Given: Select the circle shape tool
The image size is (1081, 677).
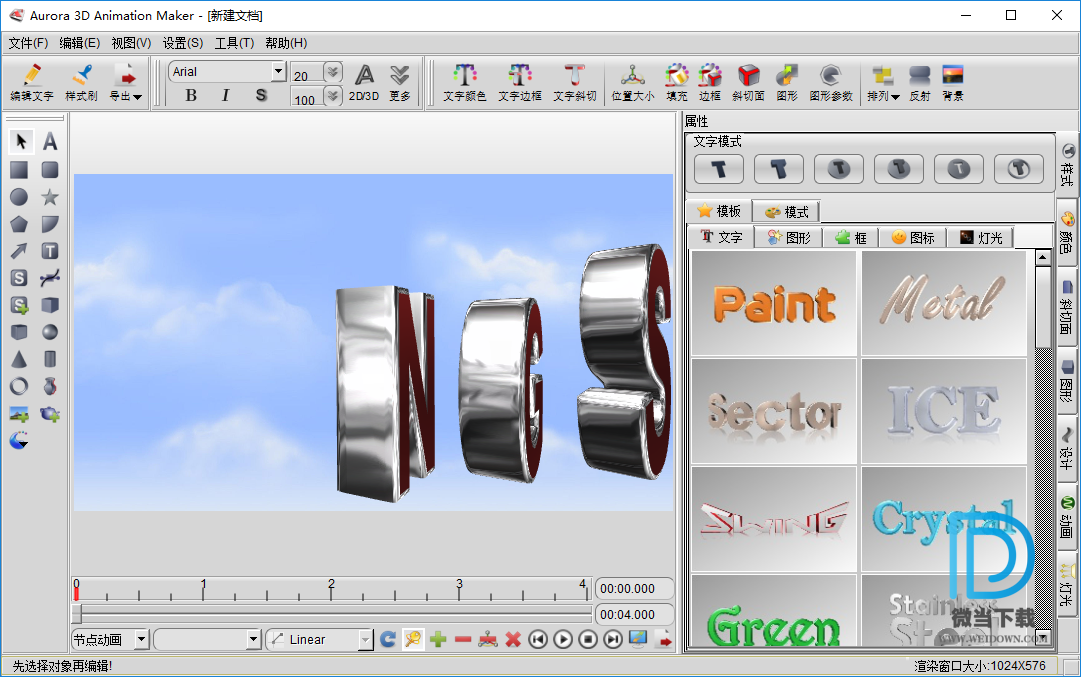Looking at the screenshot, I should (x=19, y=197).
